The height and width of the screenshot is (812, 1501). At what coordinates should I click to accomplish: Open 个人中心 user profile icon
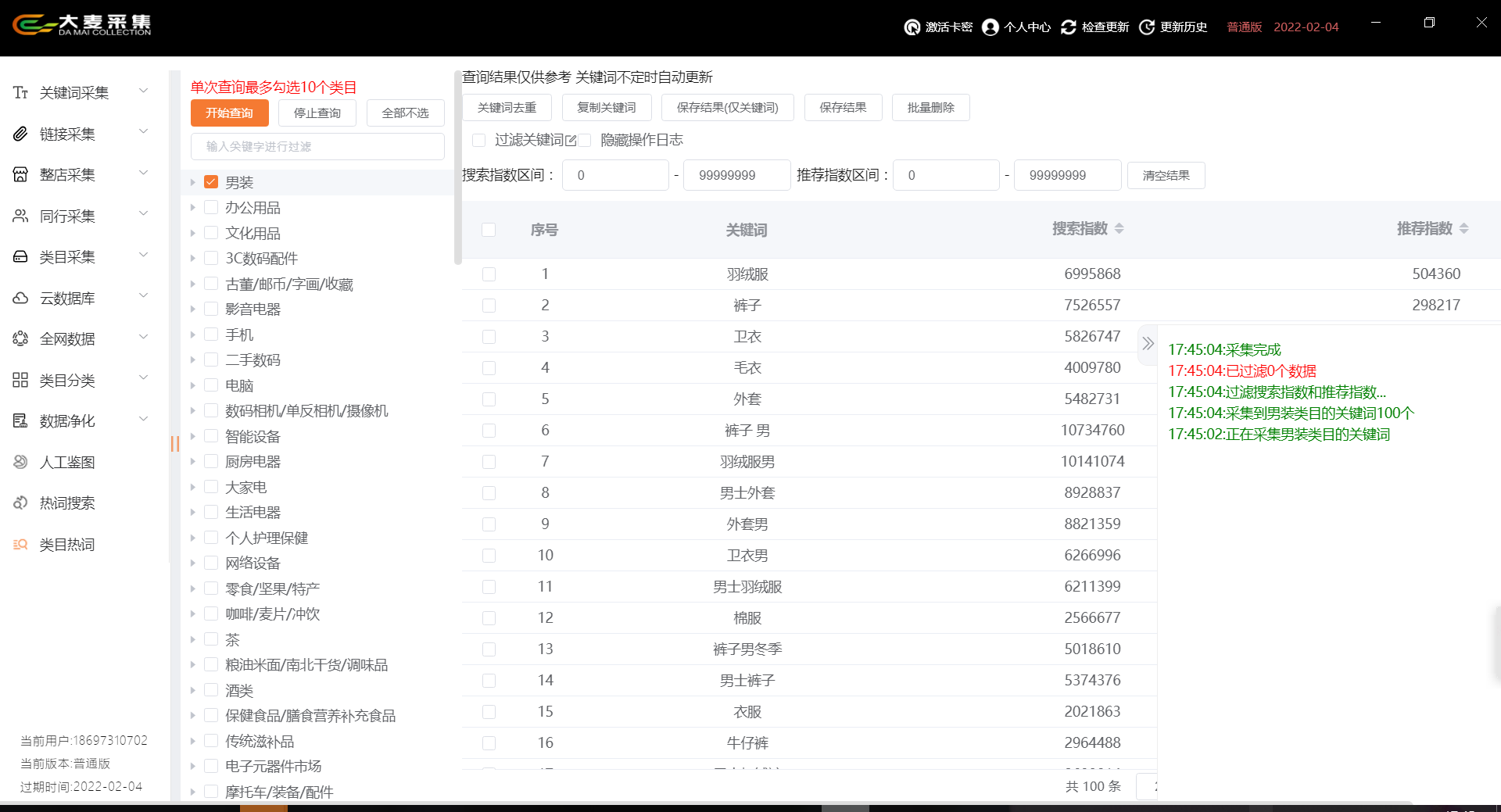click(x=990, y=27)
